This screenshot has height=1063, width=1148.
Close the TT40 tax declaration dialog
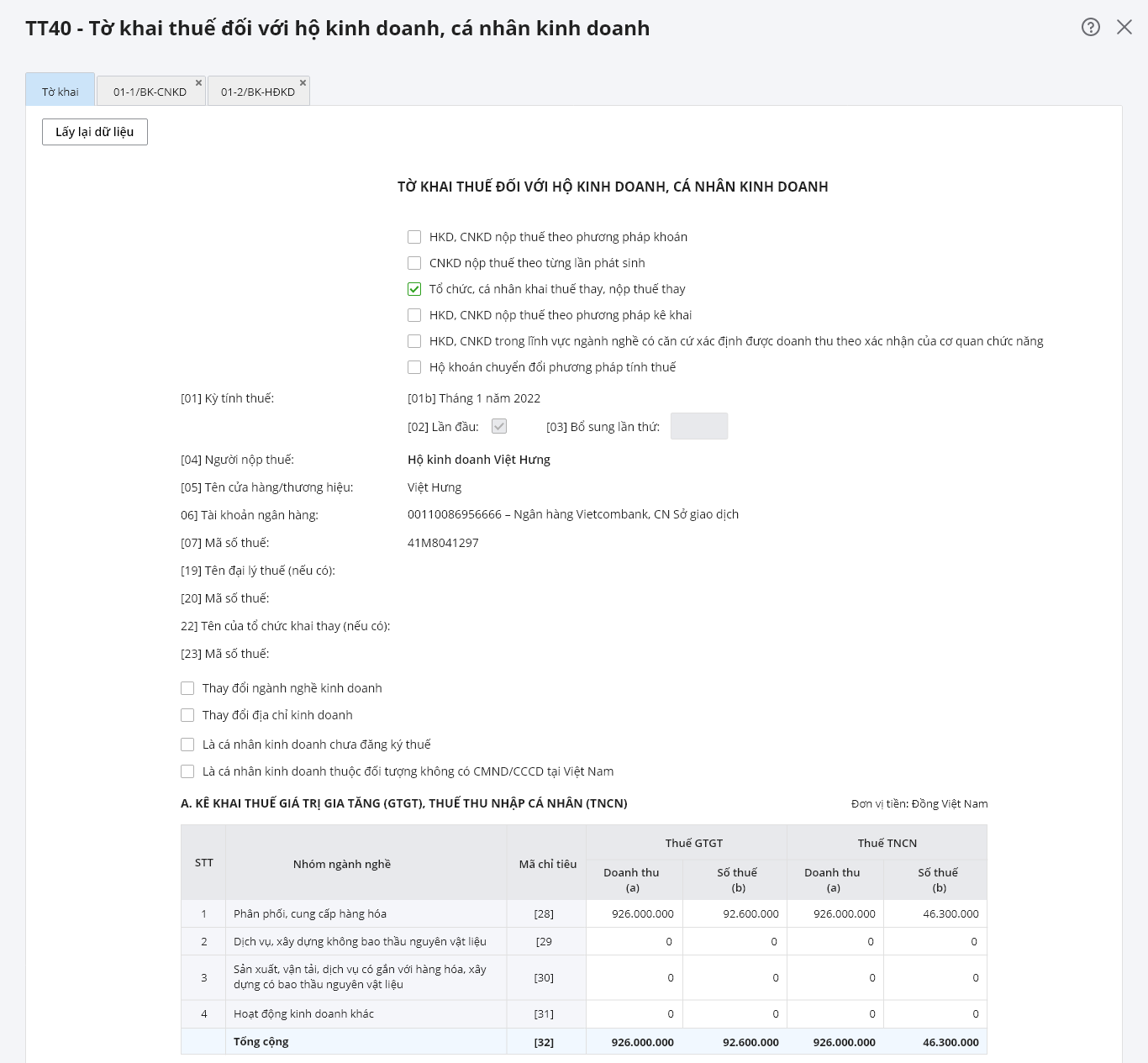point(1124,27)
